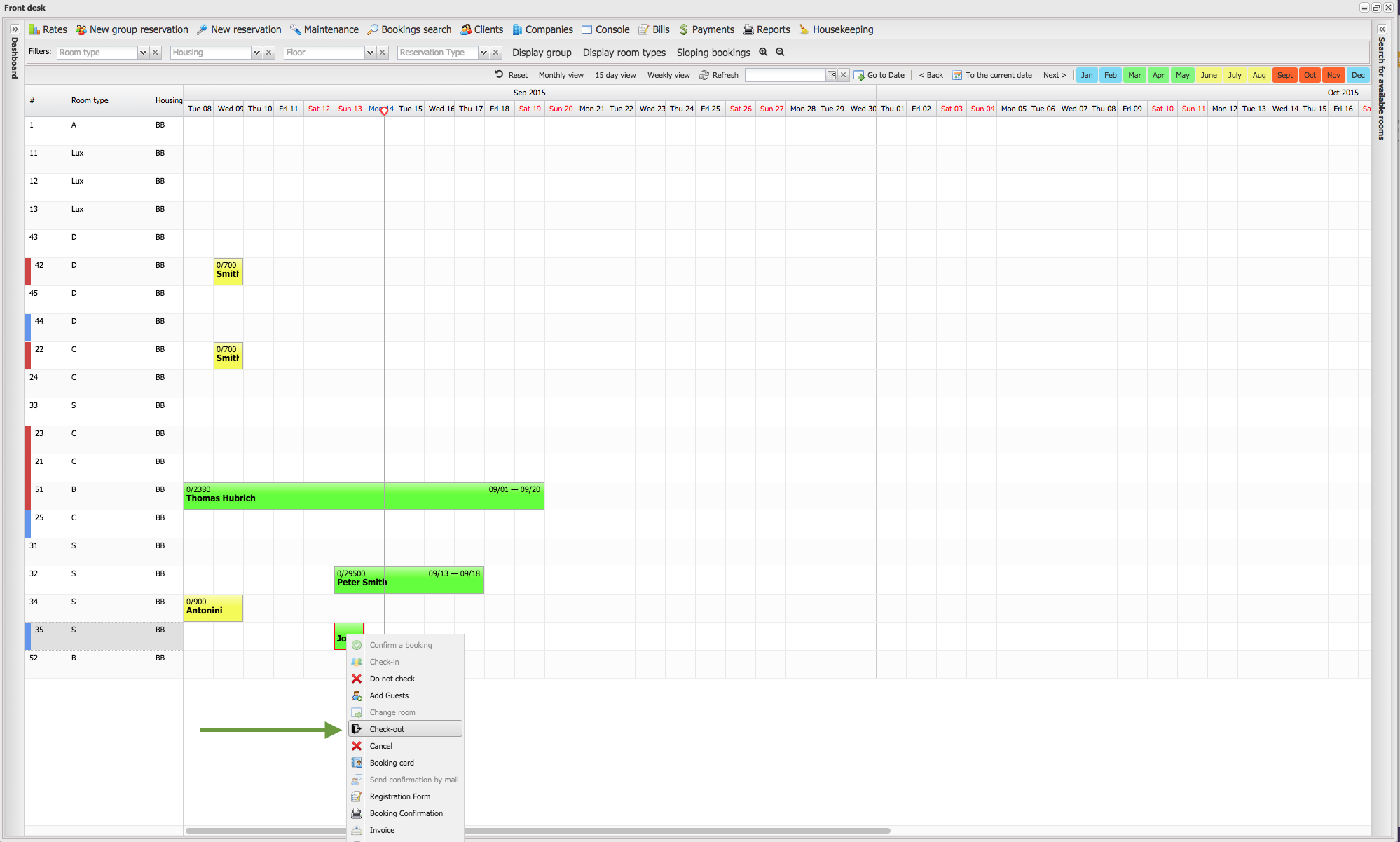Screen dimensions: 1400x842
Task: Click the Go to Date arrow icon
Action: (x=859, y=75)
